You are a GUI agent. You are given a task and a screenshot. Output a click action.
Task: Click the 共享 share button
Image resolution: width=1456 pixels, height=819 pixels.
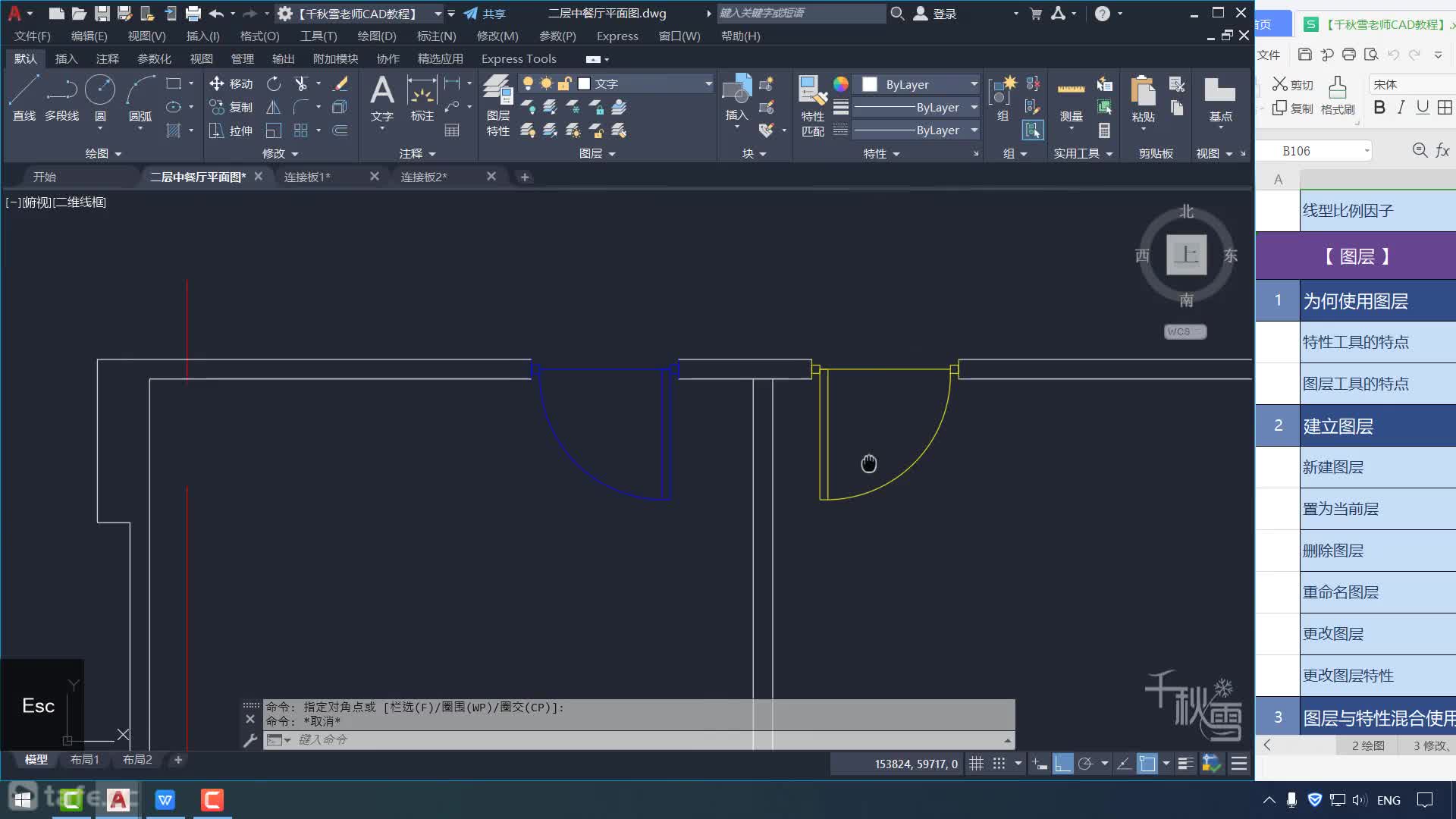coord(485,14)
